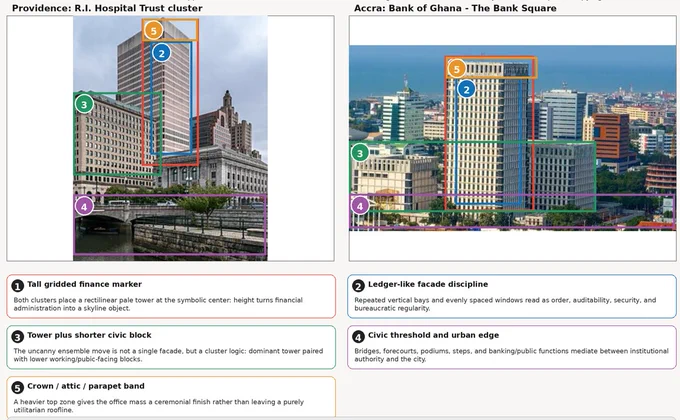Click the description starting 'The uncanny ensemble move'

pyautogui.click(x=168, y=355)
